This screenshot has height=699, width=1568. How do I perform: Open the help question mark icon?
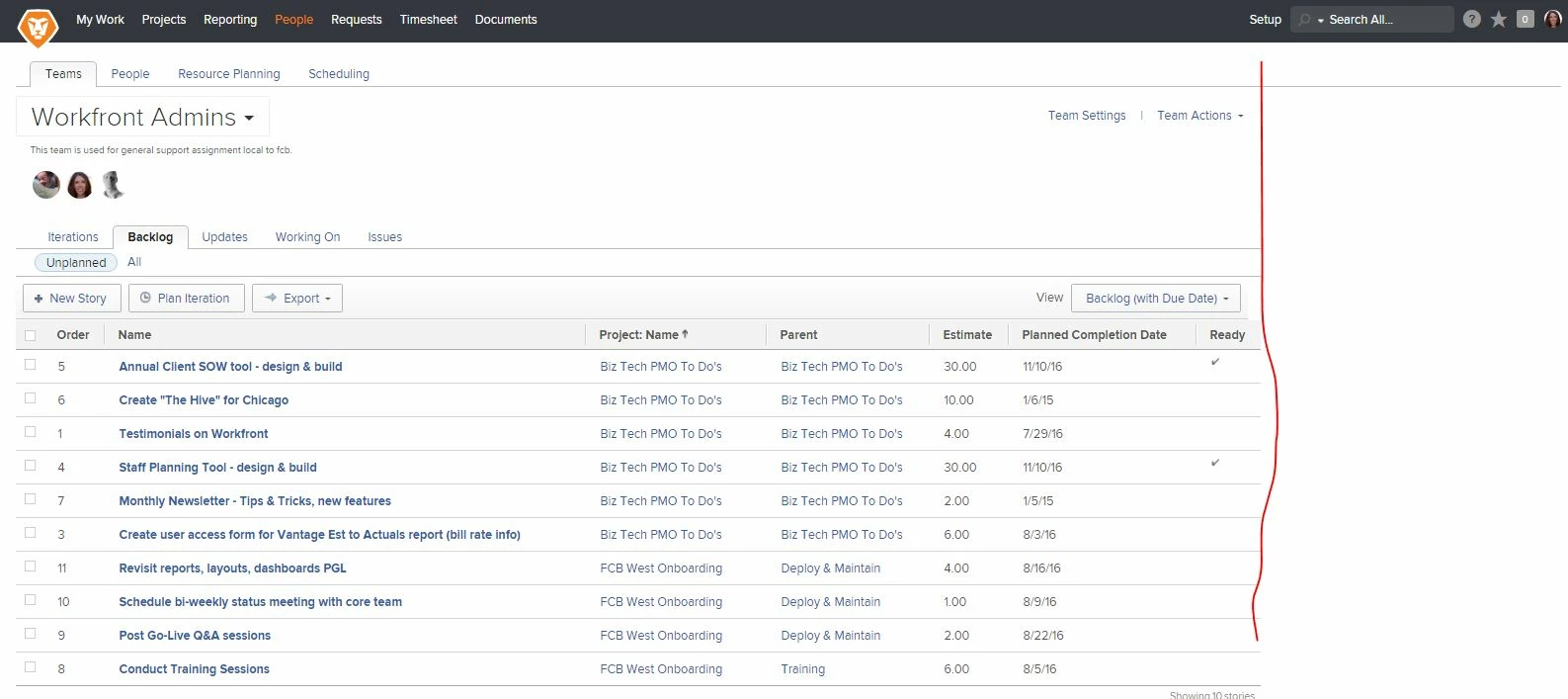coord(1472,19)
